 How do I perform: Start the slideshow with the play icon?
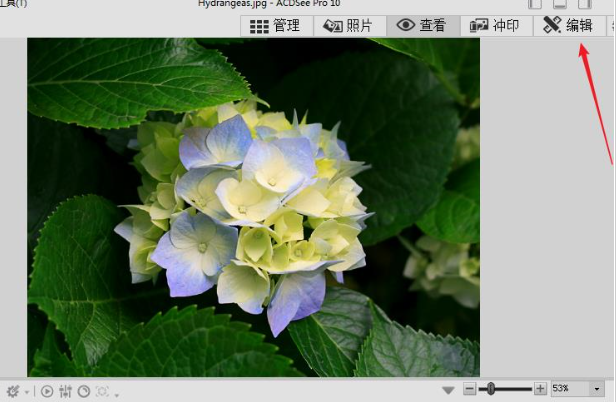[x=47, y=391]
